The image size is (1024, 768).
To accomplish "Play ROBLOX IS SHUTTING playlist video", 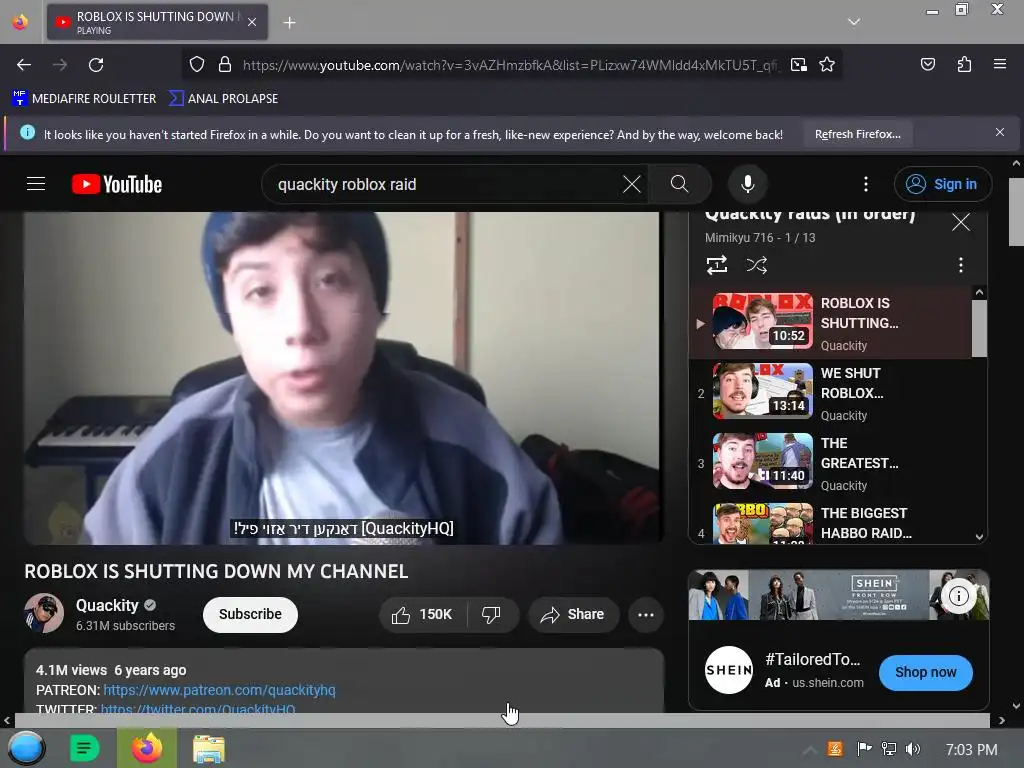I will (830, 323).
